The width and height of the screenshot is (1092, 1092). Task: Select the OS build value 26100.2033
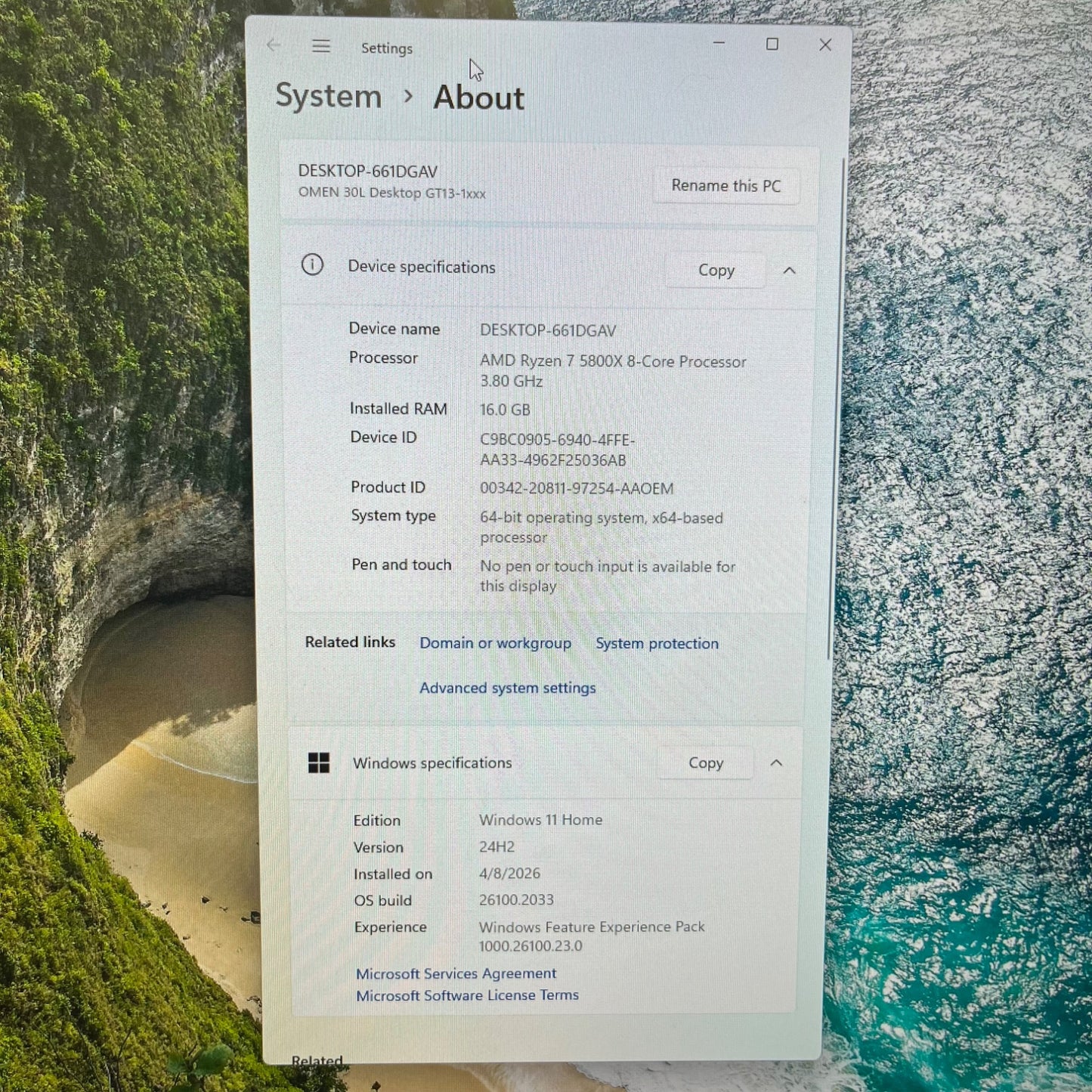[x=516, y=900]
